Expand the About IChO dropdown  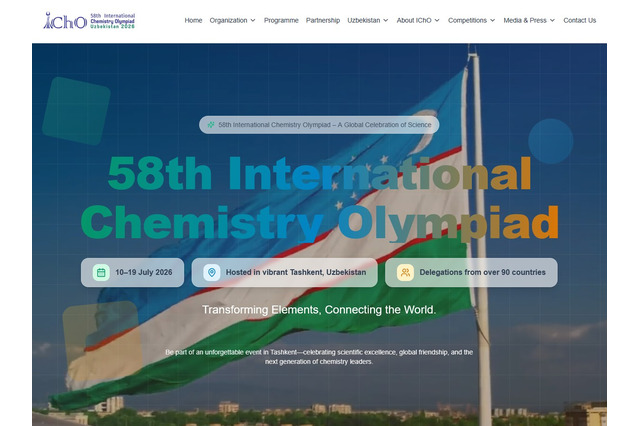[419, 20]
